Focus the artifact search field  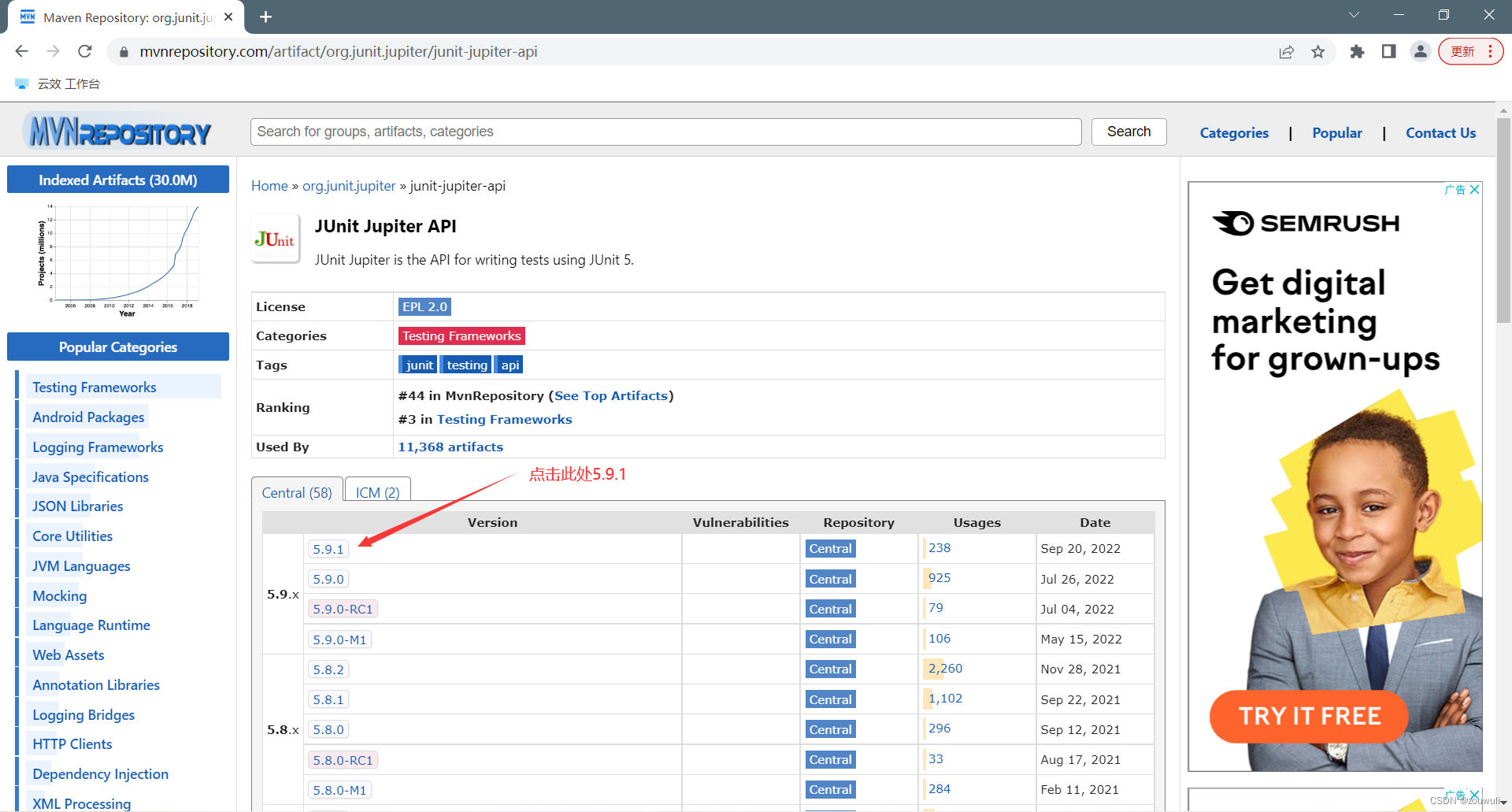pos(665,132)
